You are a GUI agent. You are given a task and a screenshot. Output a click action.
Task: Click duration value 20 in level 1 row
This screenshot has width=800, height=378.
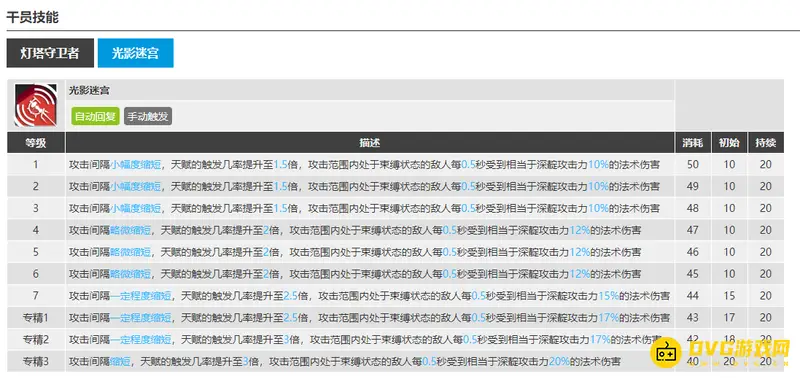(x=766, y=165)
